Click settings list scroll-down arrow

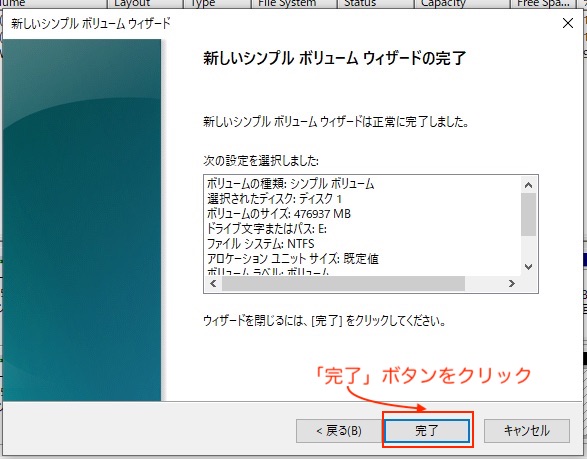[529, 267]
